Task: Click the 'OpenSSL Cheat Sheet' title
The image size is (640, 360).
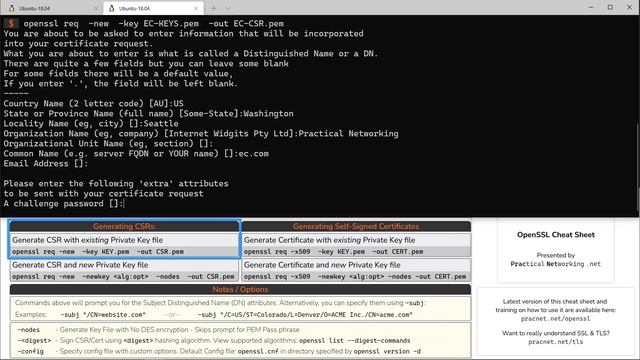Action: click(556, 235)
